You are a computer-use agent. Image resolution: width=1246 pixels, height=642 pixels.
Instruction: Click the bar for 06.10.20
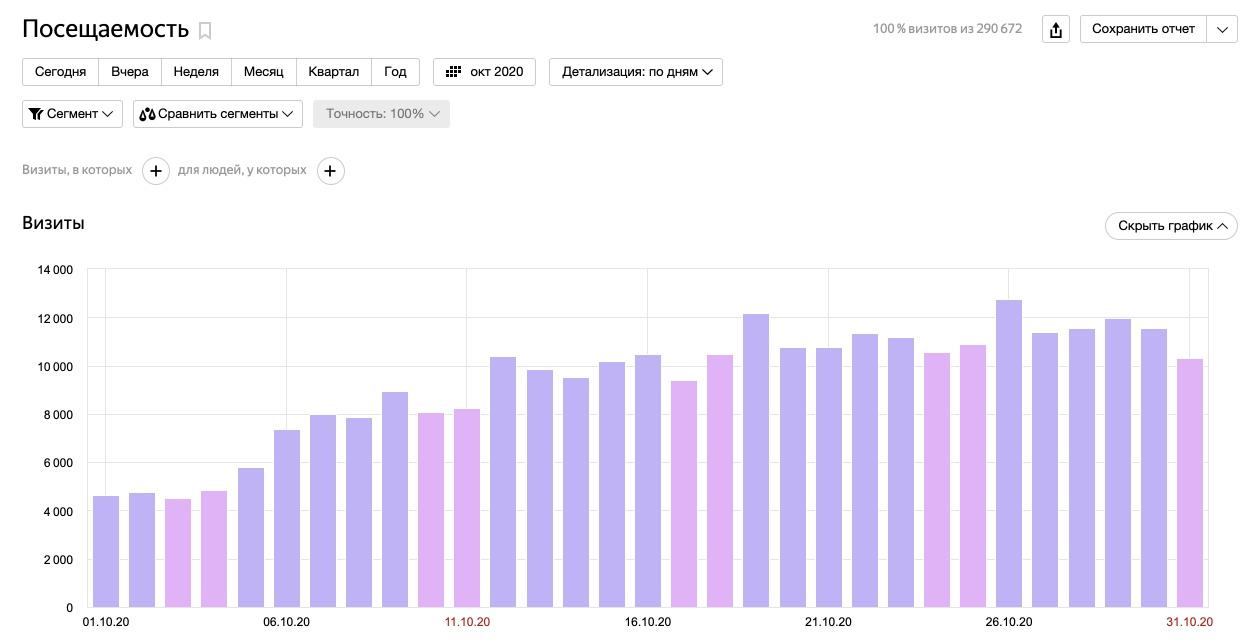click(x=287, y=519)
